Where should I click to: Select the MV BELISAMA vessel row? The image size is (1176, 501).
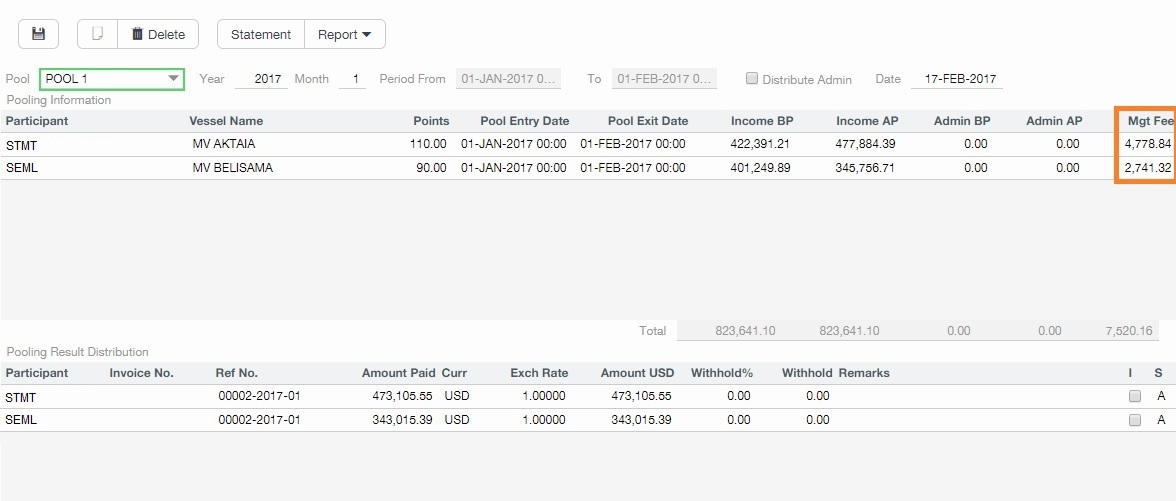(232, 168)
